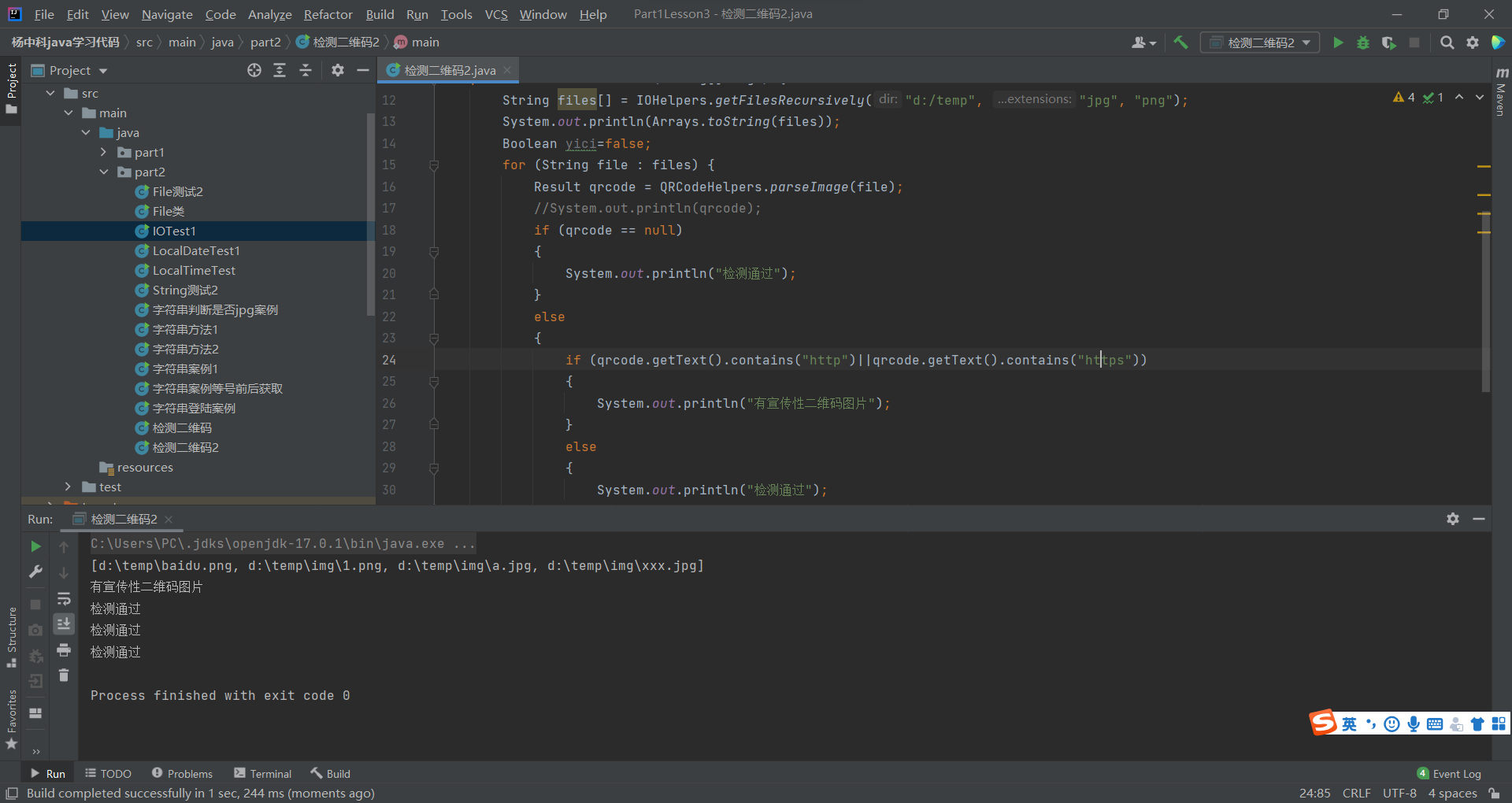
Task: Open Search Everywhere magnifier icon
Action: [x=1447, y=43]
